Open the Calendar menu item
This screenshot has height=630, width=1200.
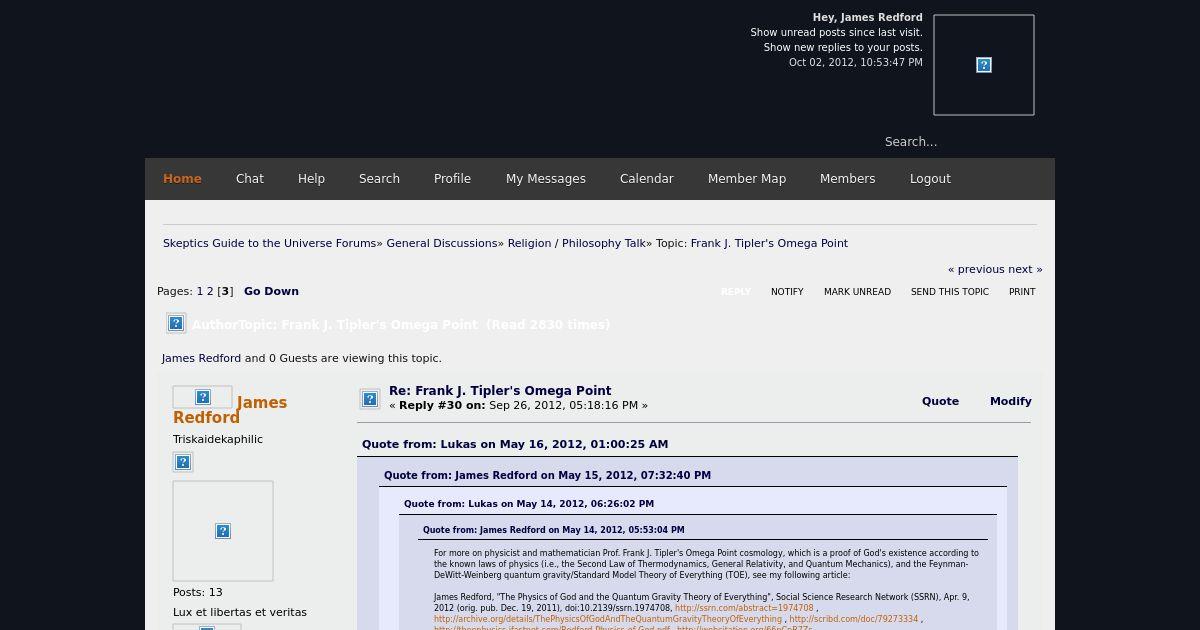click(x=647, y=179)
